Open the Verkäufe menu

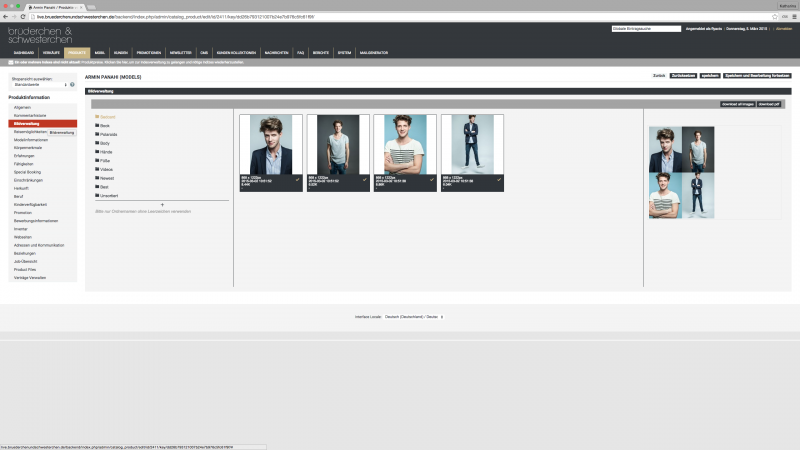tap(51, 53)
